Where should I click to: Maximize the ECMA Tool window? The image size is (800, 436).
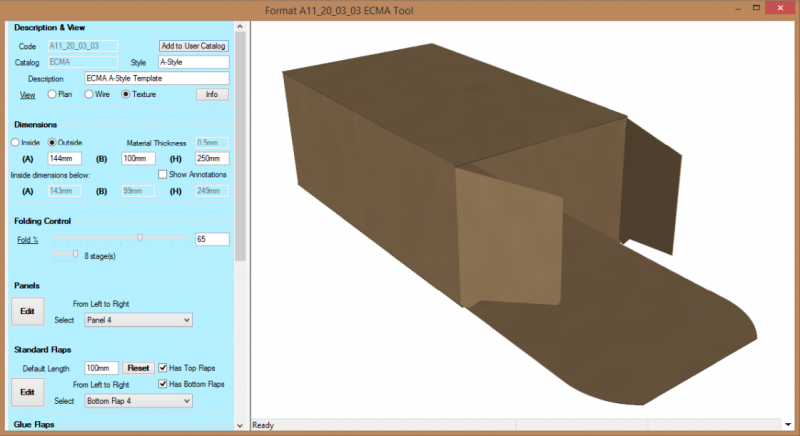[x=756, y=8]
